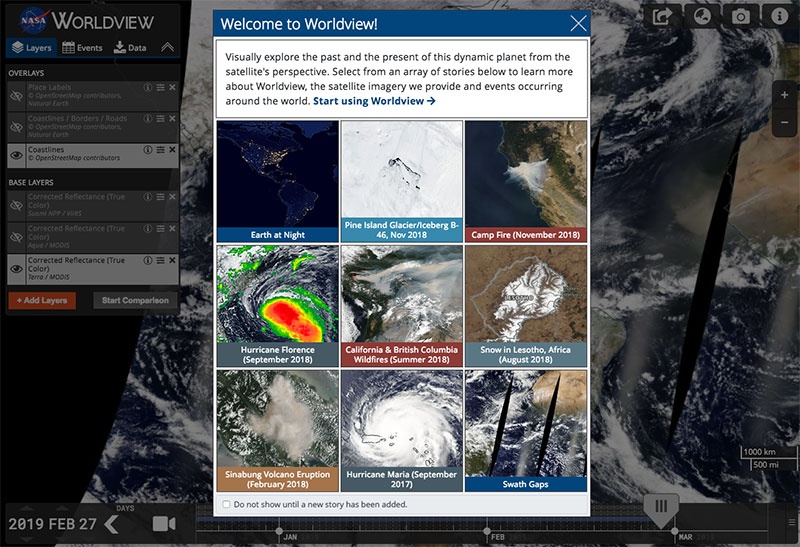Open the Hurricane Florence story
This screenshot has width=800, height=547.
click(x=278, y=306)
